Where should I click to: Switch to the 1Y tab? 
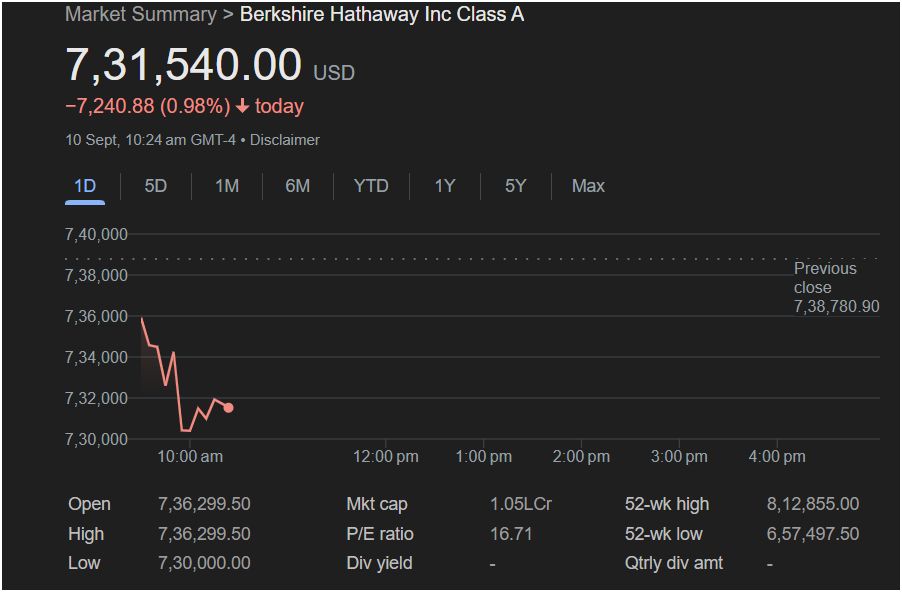pyautogui.click(x=445, y=186)
